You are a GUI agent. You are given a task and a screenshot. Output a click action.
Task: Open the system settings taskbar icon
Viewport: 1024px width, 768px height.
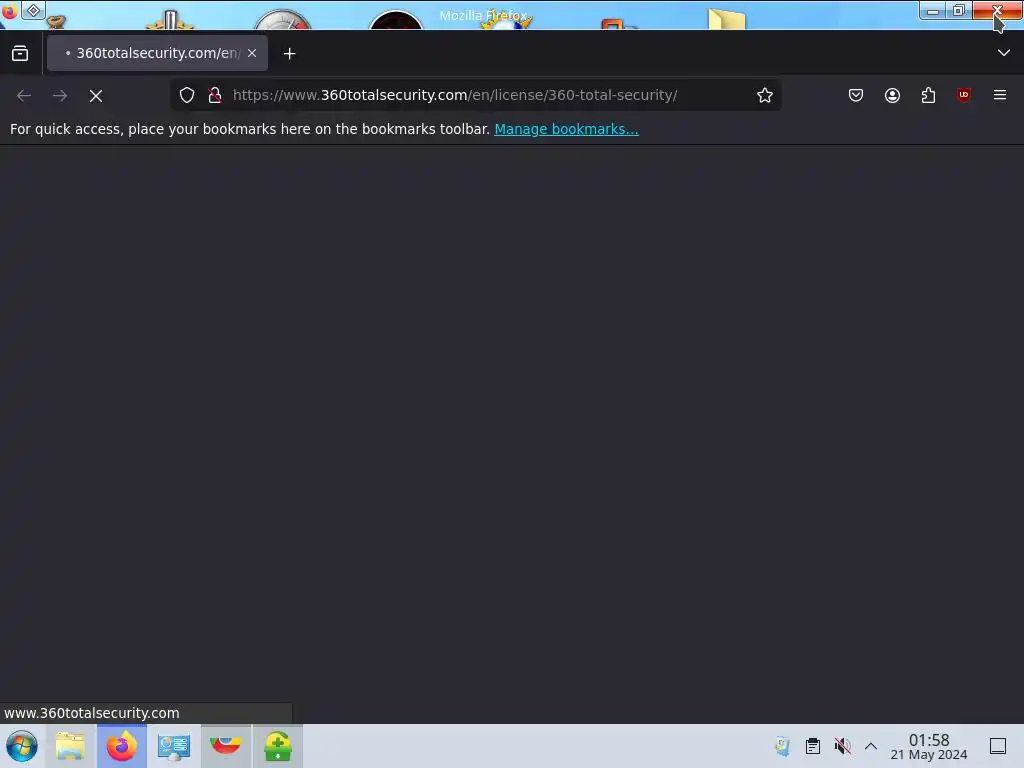(174, 746)
